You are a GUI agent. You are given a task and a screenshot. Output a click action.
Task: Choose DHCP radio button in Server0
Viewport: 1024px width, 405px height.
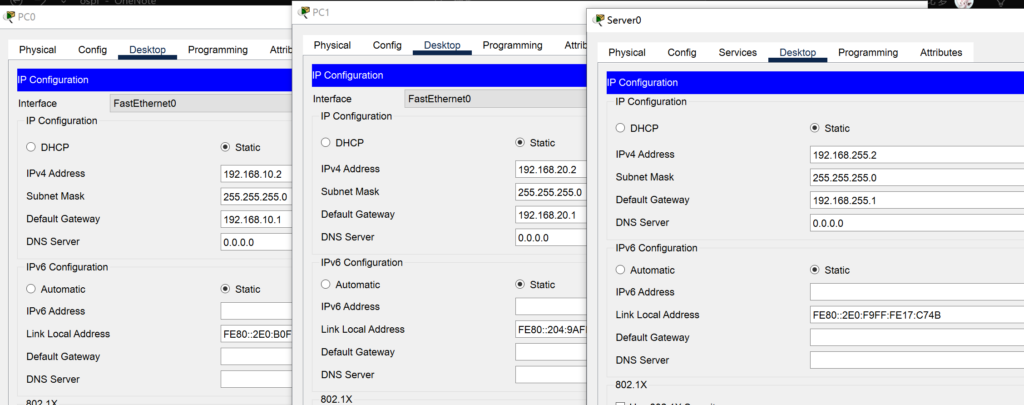click(621, 128)
